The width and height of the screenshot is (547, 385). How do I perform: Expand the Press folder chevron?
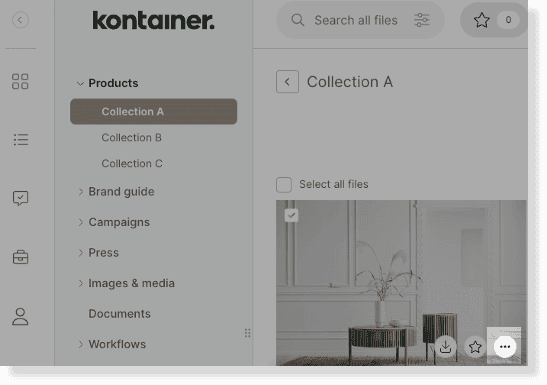tap(81, 252)
